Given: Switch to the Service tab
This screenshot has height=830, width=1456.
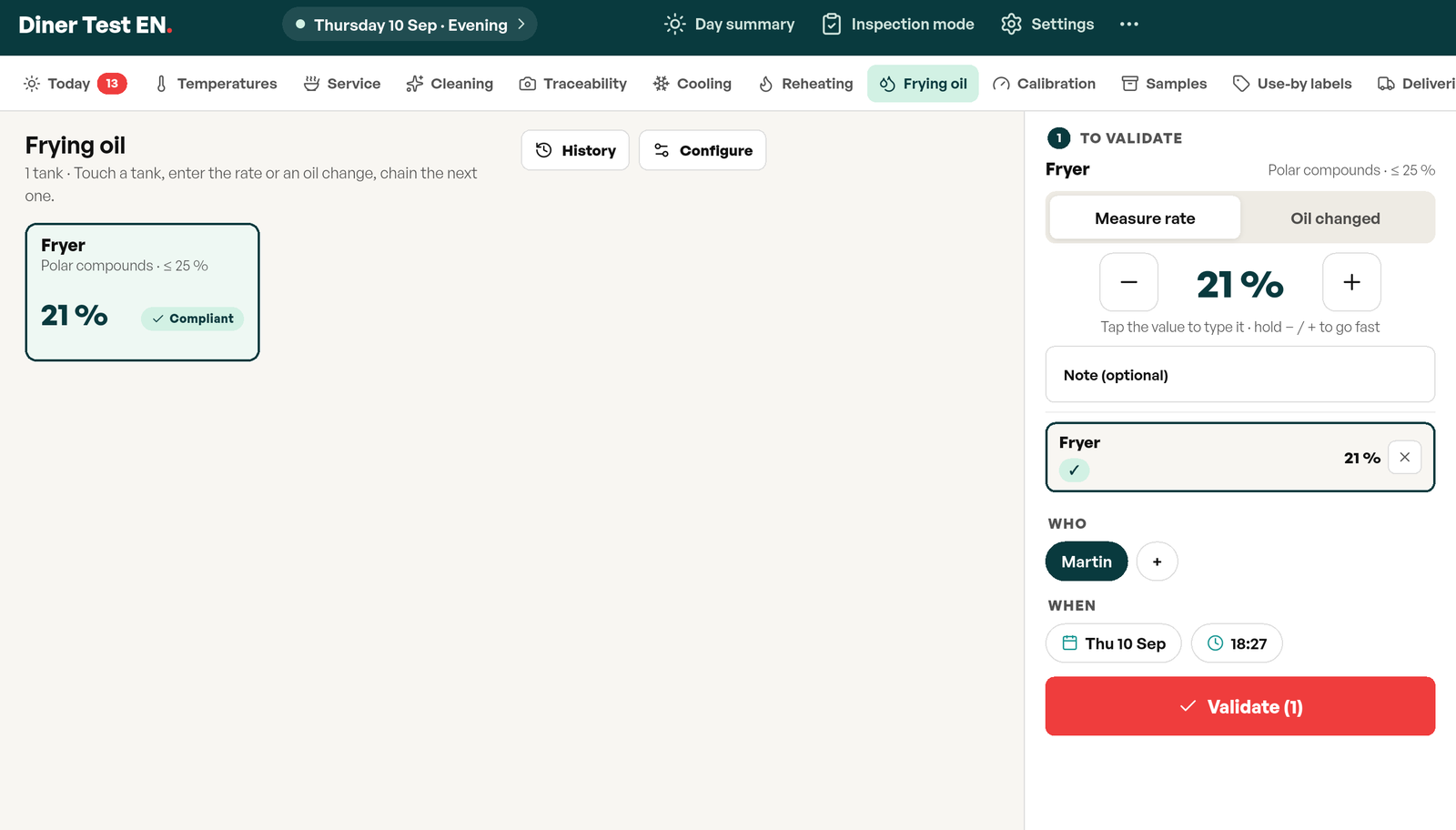Looking at the screenshot, I should (342, 84).
